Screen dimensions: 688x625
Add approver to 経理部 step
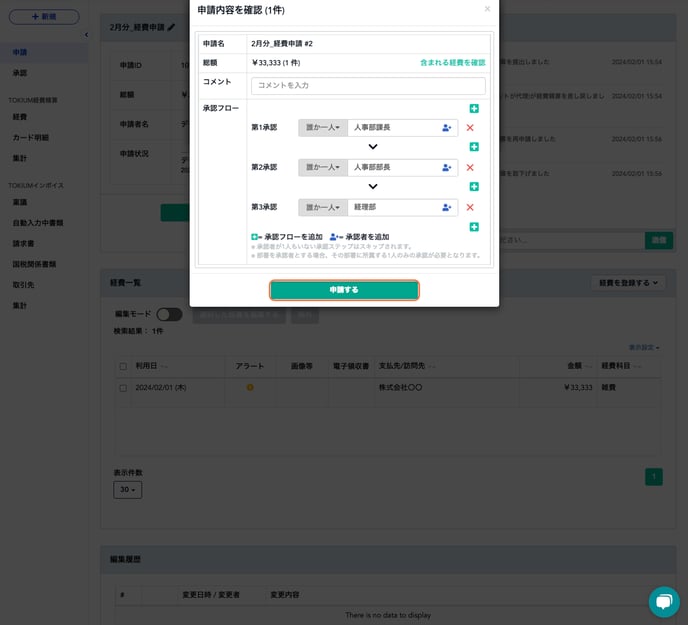447,207
